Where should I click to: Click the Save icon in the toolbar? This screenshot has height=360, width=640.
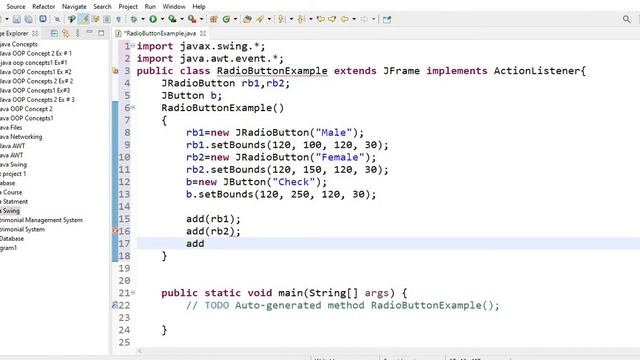coord(17,19)
